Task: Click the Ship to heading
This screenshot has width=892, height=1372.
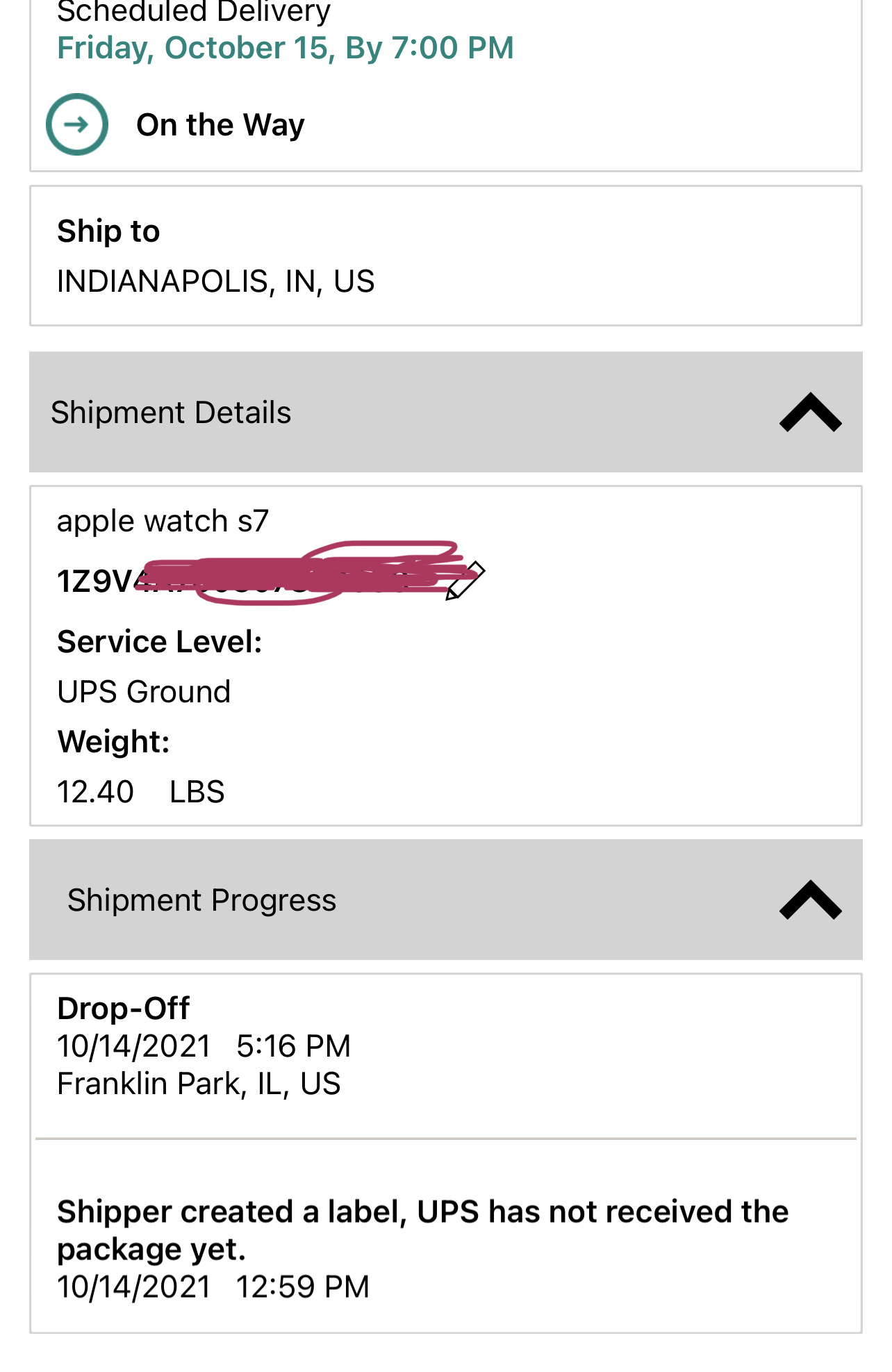Action: click(108, 231)
